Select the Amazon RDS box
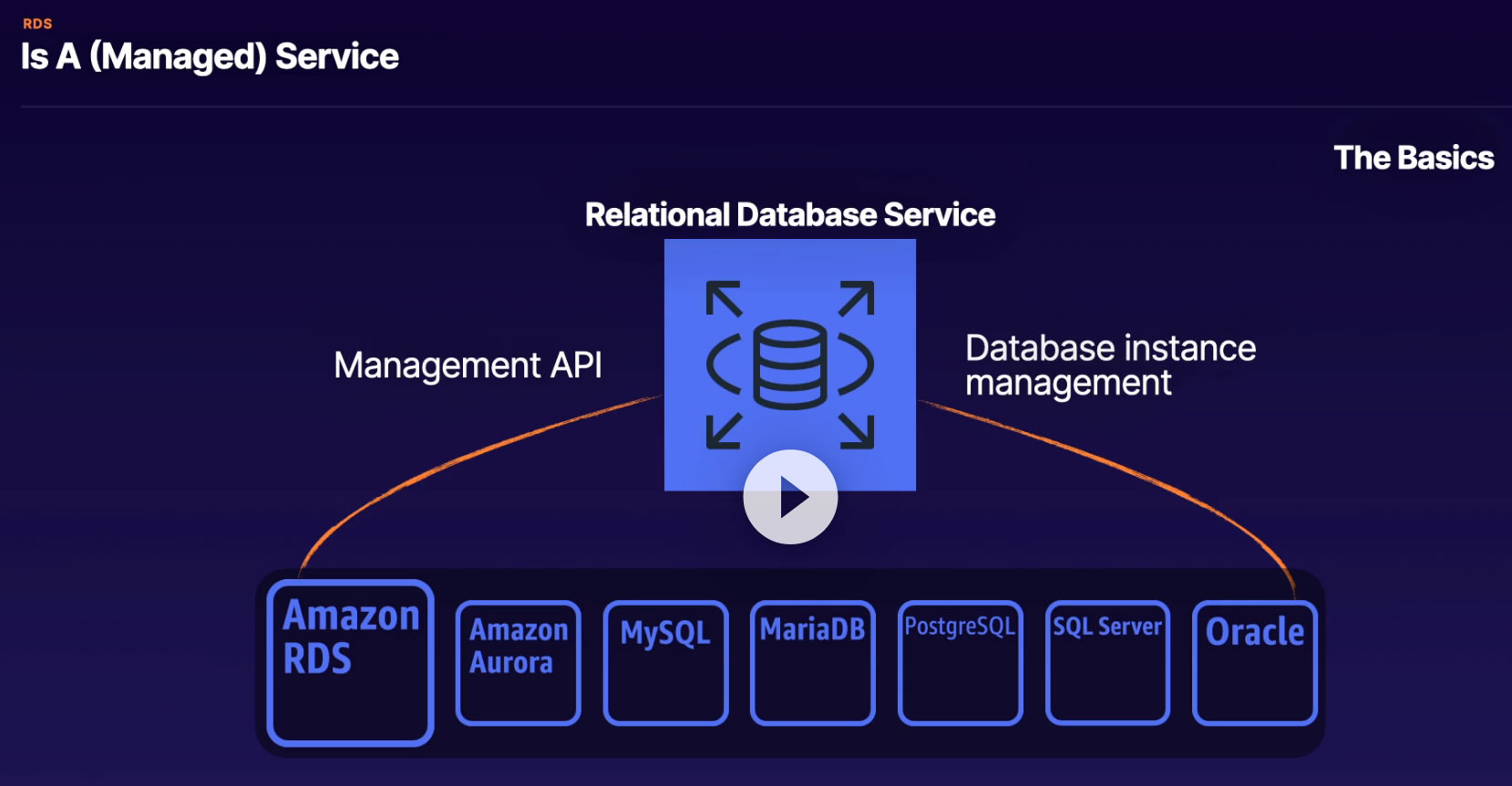 [x=351, y=663]
